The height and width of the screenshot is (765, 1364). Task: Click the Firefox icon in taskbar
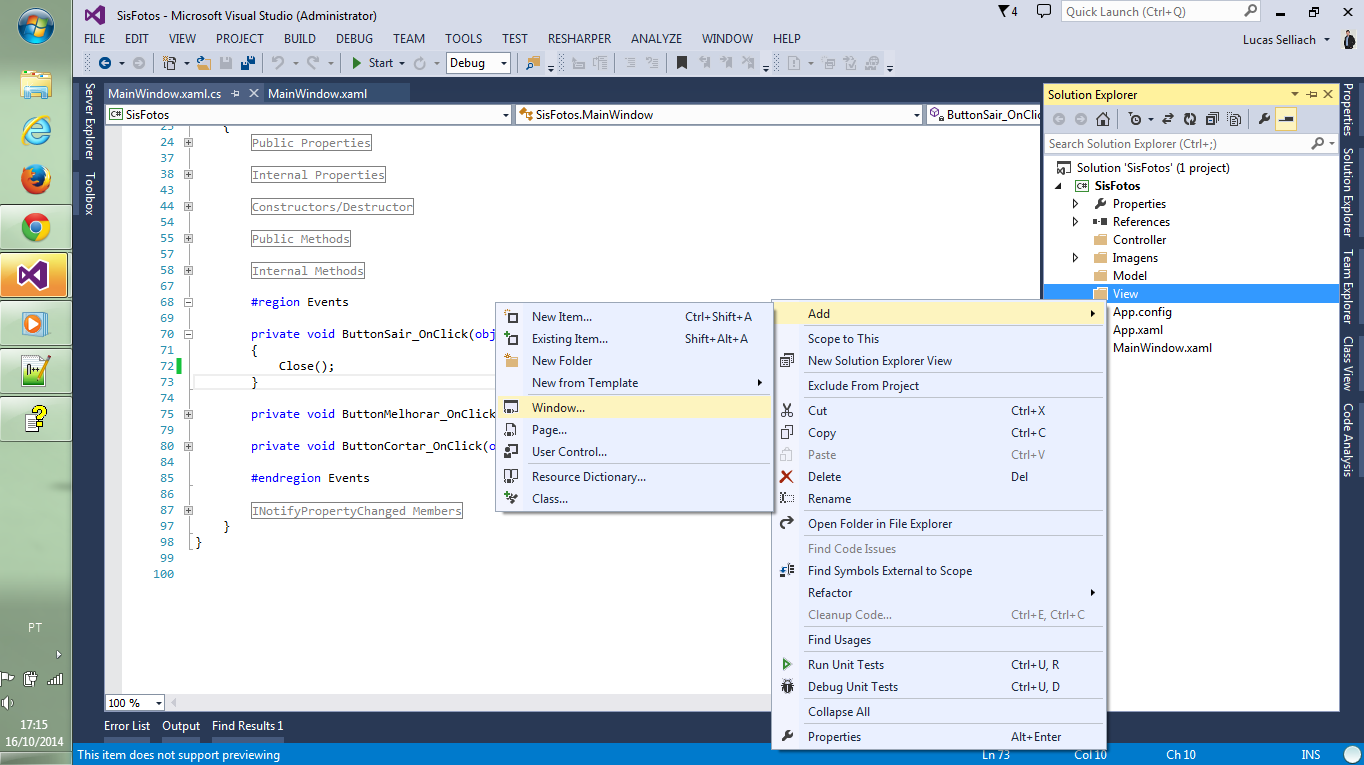tap(36, 180)
